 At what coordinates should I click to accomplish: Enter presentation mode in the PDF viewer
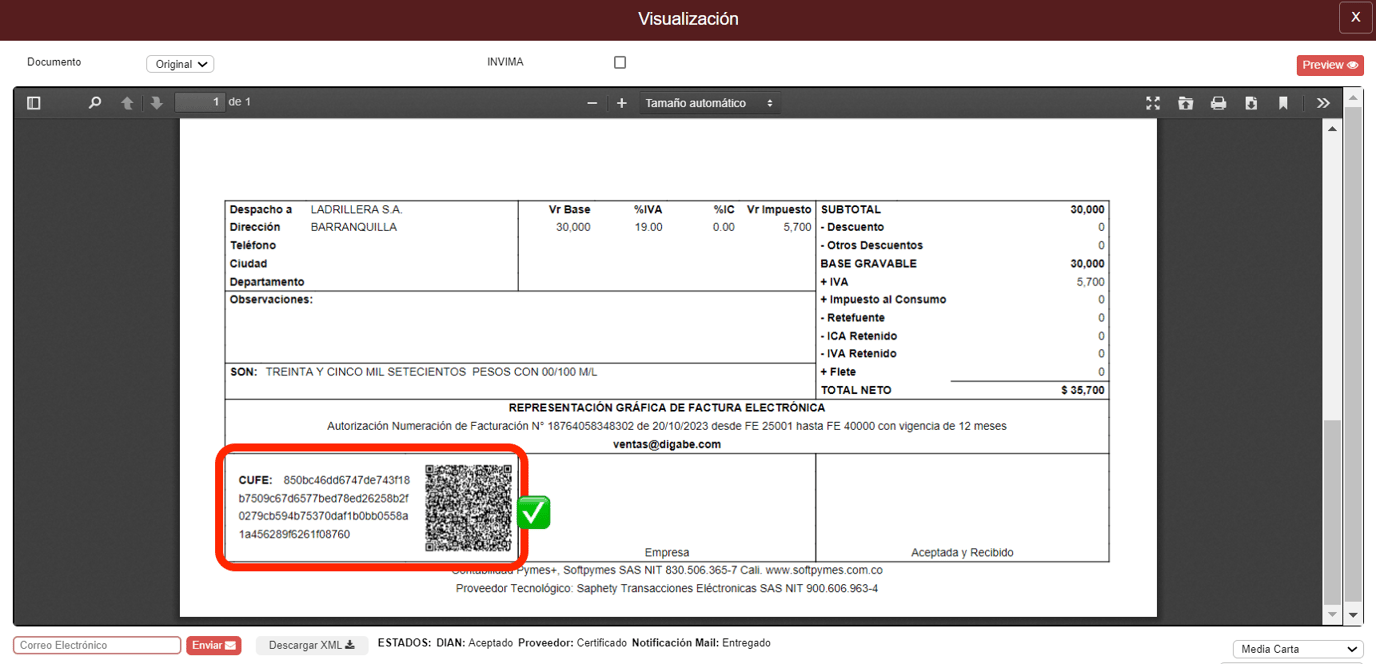[1153, 102]
